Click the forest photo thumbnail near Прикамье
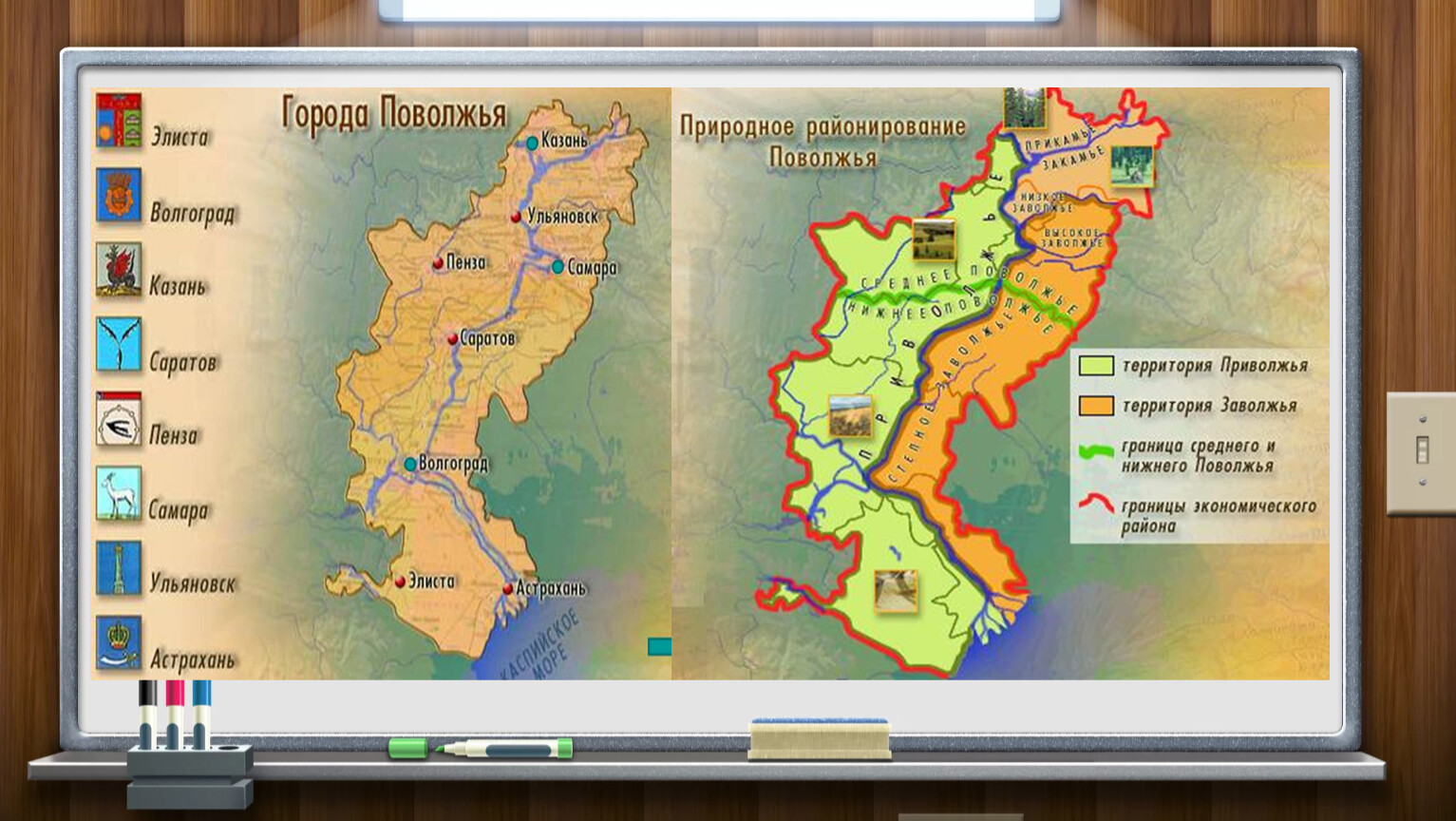 click(x=1024, y=107)
